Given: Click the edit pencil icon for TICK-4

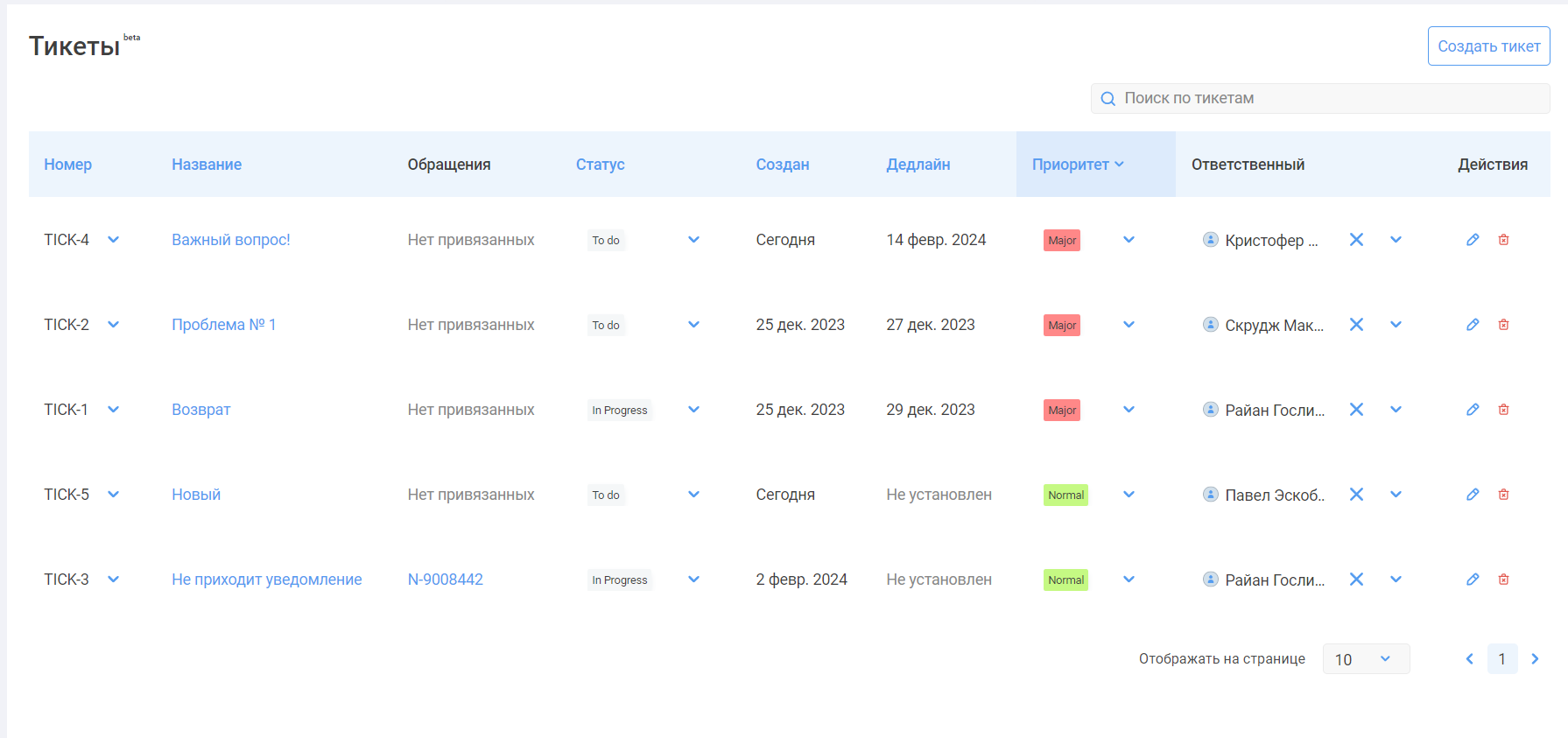Looking at the screenshot, I should pos(1473,240).
